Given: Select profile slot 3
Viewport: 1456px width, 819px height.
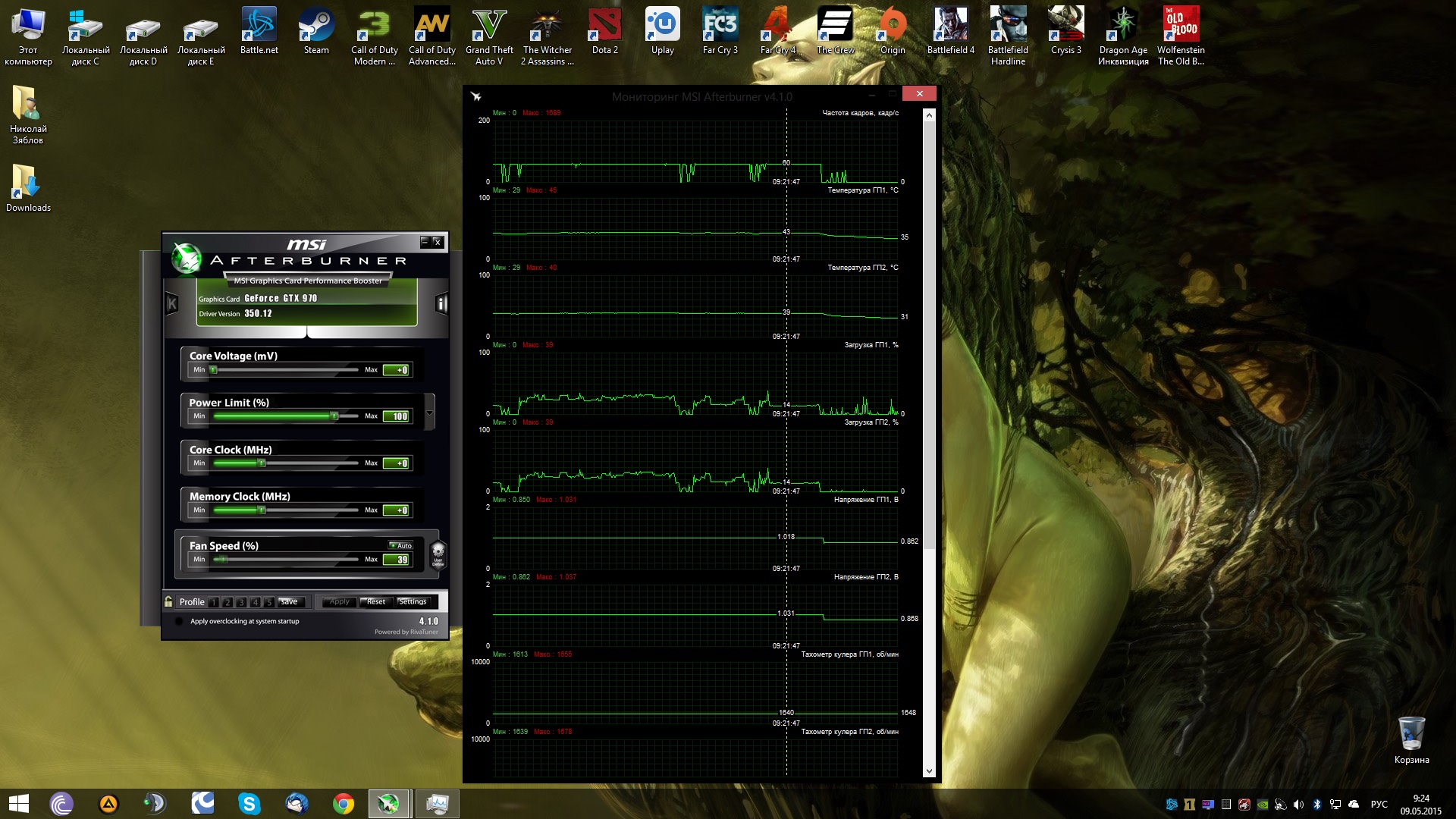Looking at the screenshot, I should pos(241,602).
